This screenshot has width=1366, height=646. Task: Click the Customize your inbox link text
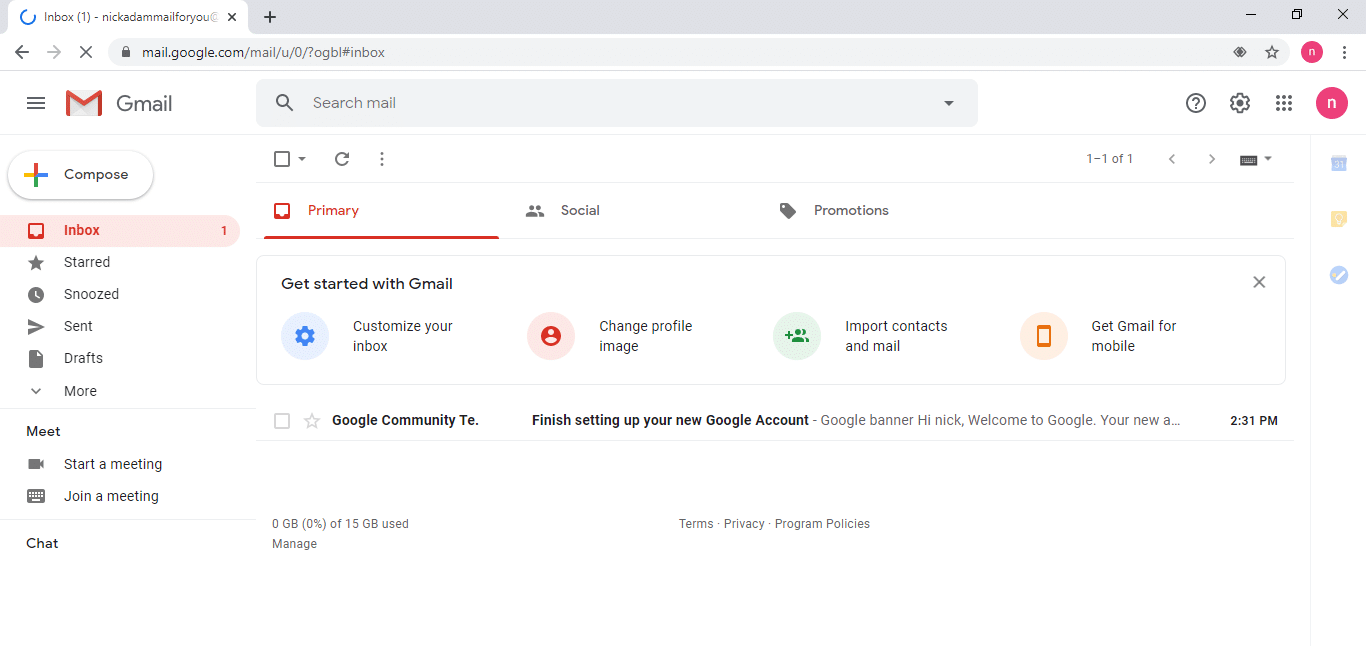[x=403, y=336]
